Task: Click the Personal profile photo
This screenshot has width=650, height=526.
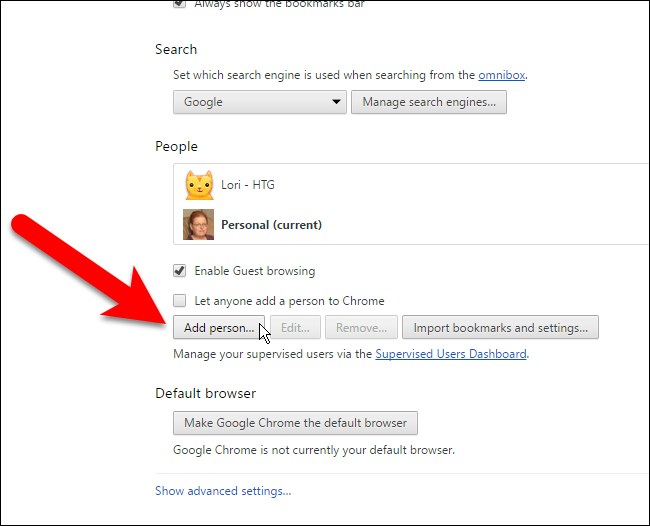Action: click(199, 224)
